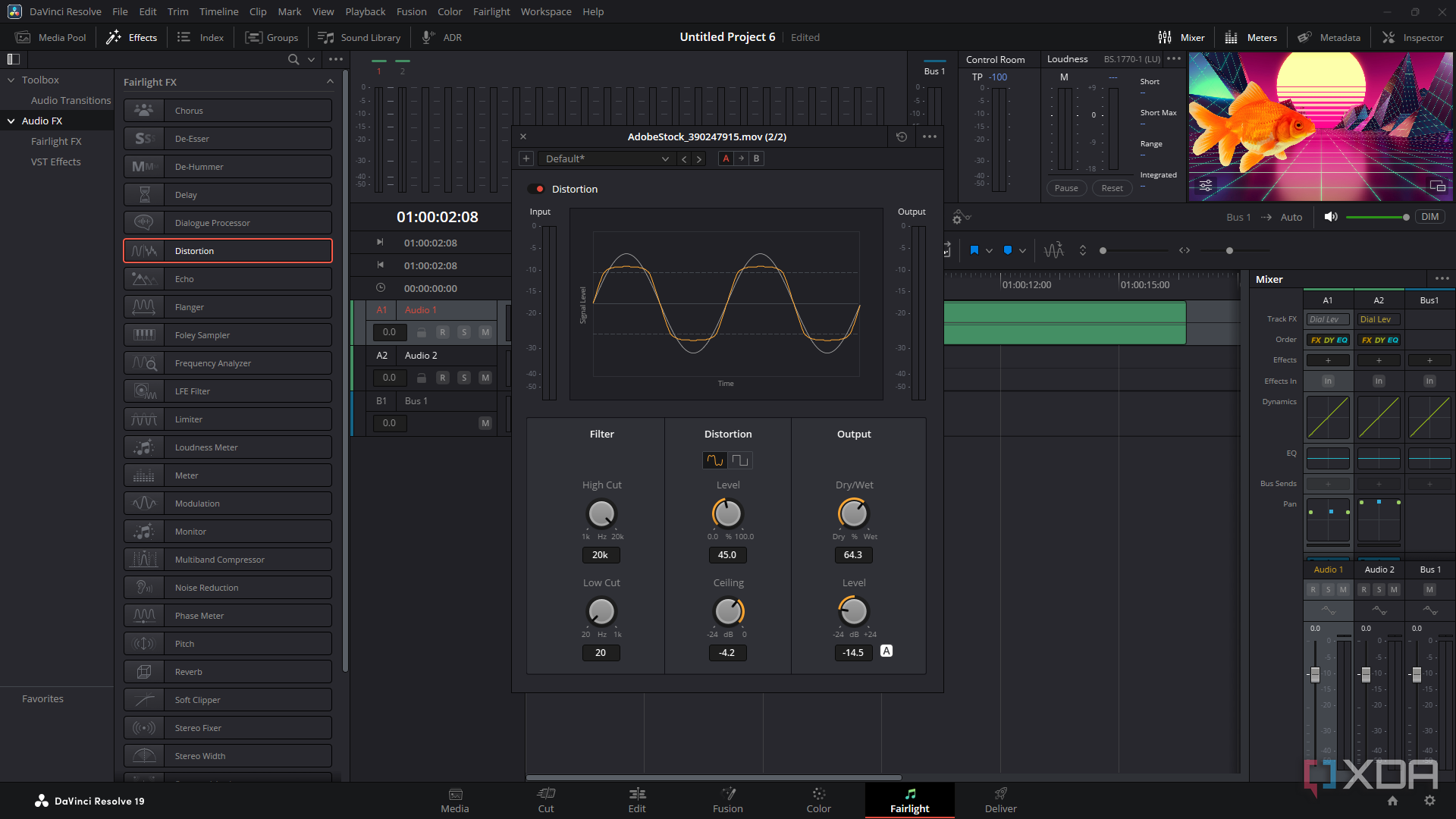Viewport: 1456px width, 819px height.
Task: Reset the Distortion plugin settings
Action: pyautogui.click(x=902, y=136)
